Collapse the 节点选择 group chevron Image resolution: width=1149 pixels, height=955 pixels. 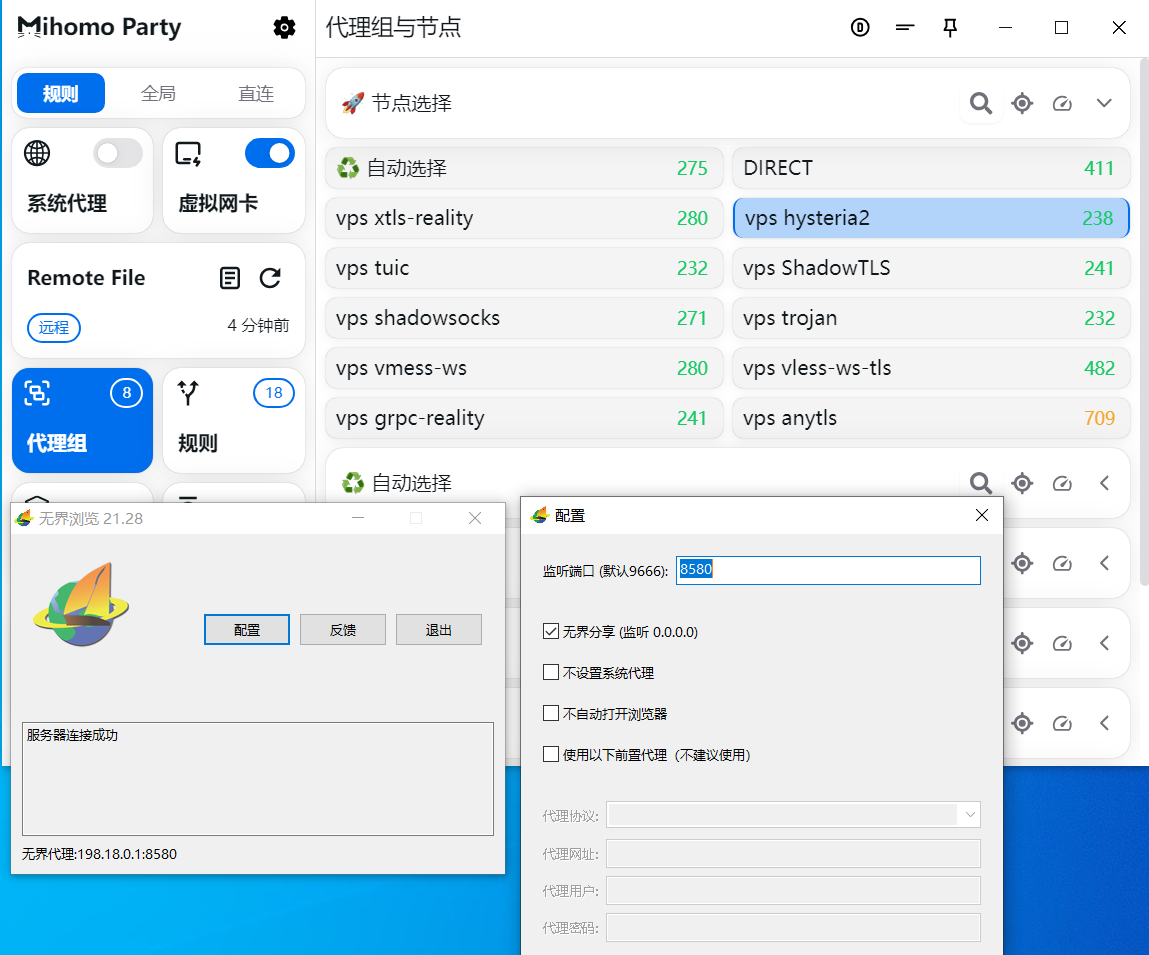[1104, 103]
